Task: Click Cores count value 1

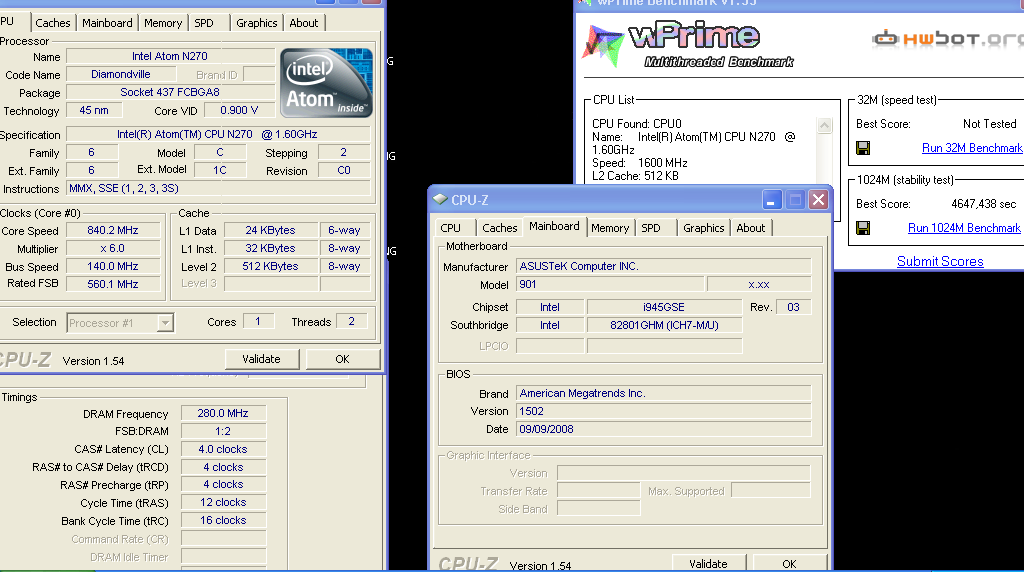Action: 258,321
